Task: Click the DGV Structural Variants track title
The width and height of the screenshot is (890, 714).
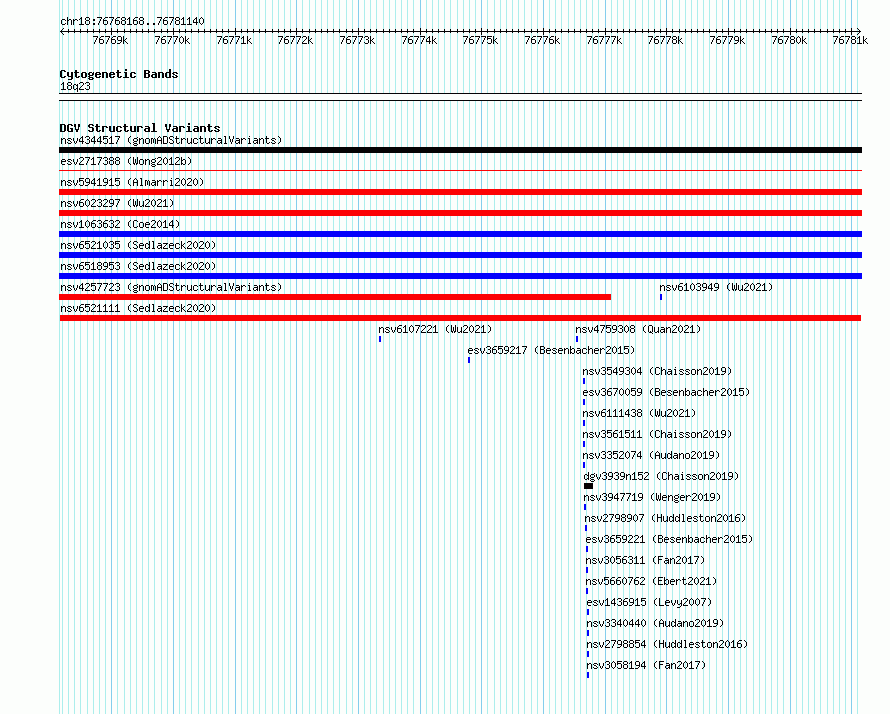Action: (x=140, y=128)
